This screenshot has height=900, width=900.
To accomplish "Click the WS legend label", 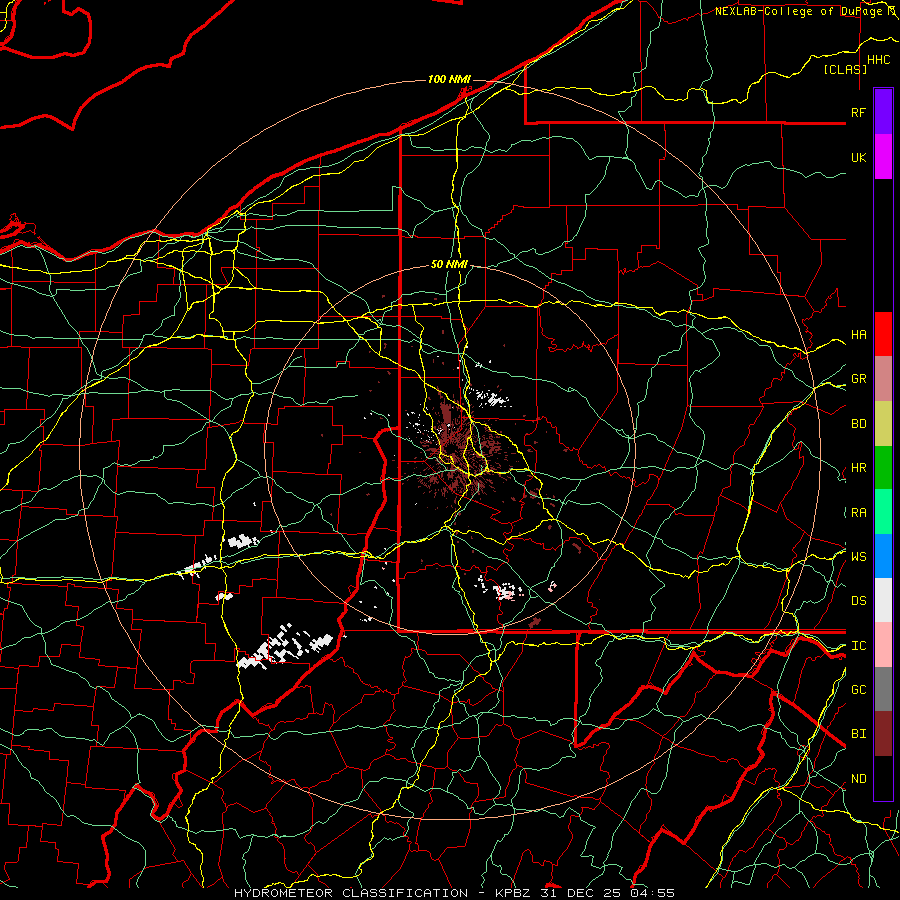I will click(x=858, y=557).
